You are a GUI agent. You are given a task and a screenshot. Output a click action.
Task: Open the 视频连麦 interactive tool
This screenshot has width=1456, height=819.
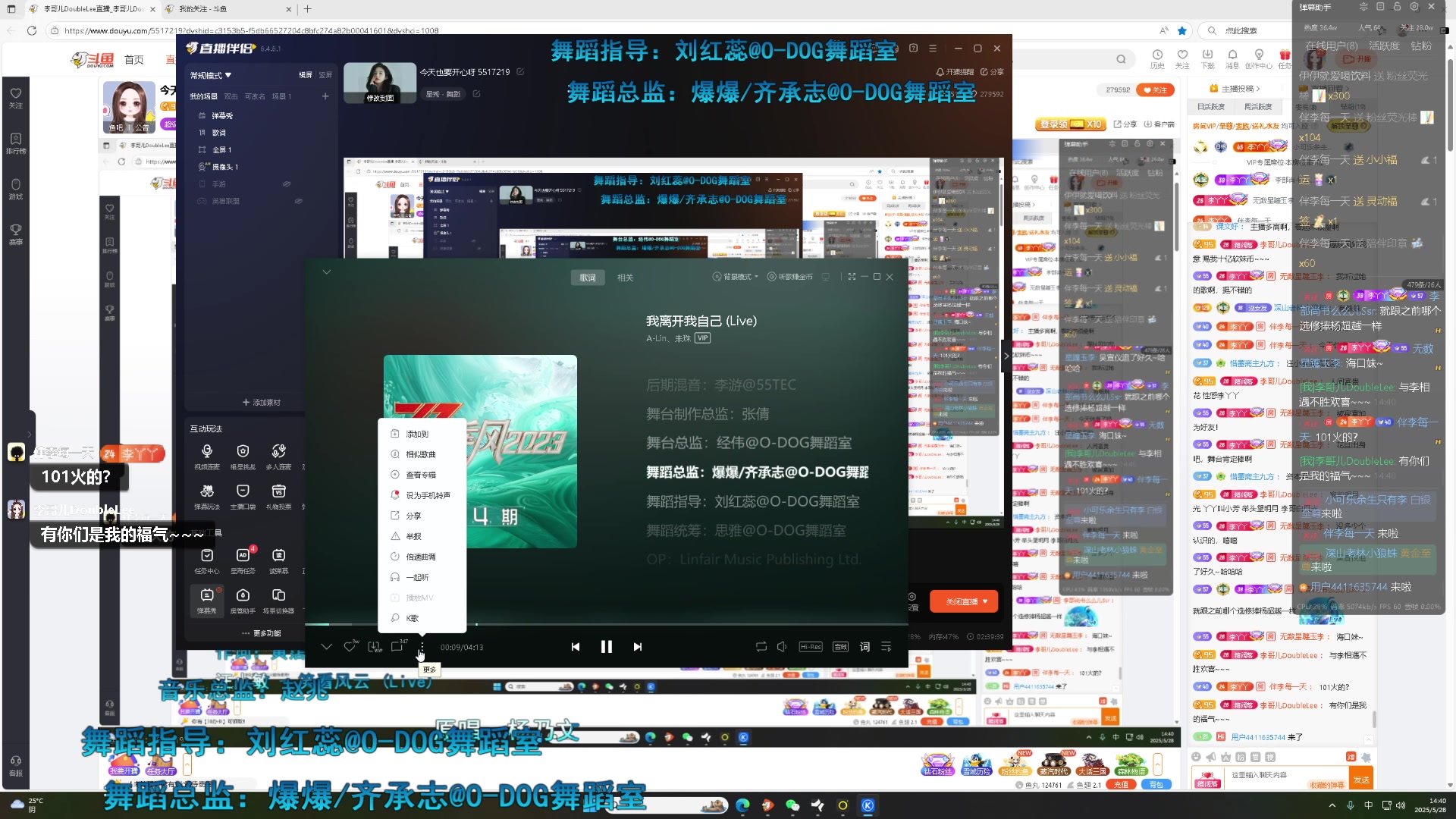click(x=207, y=456)
